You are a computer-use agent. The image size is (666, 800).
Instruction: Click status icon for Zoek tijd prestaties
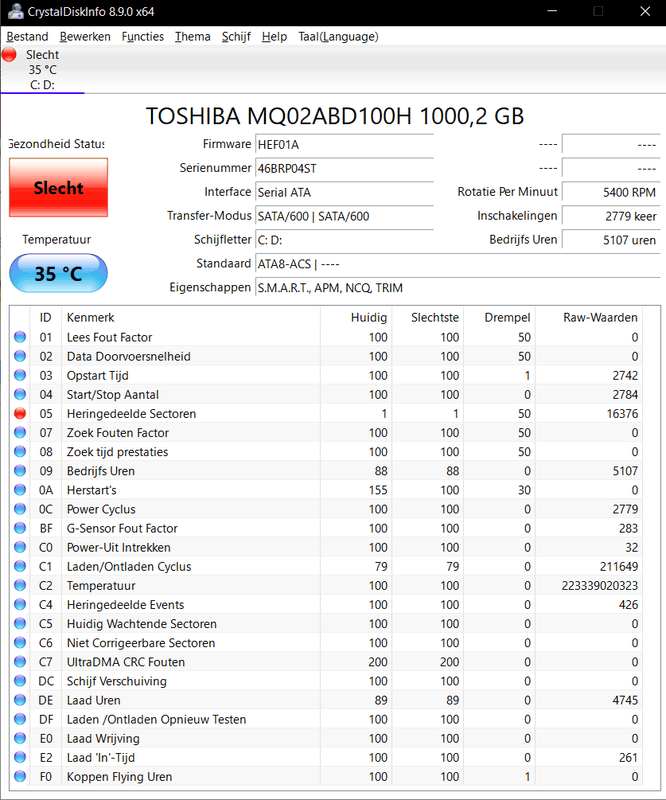click(x=20, y=452)
